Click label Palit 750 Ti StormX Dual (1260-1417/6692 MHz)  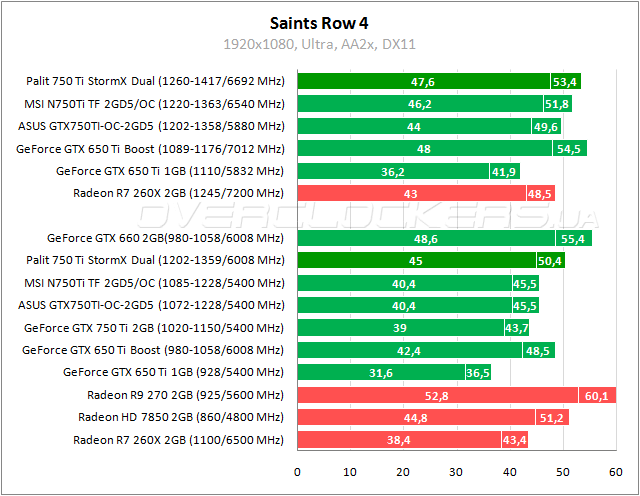coord(155,81)
